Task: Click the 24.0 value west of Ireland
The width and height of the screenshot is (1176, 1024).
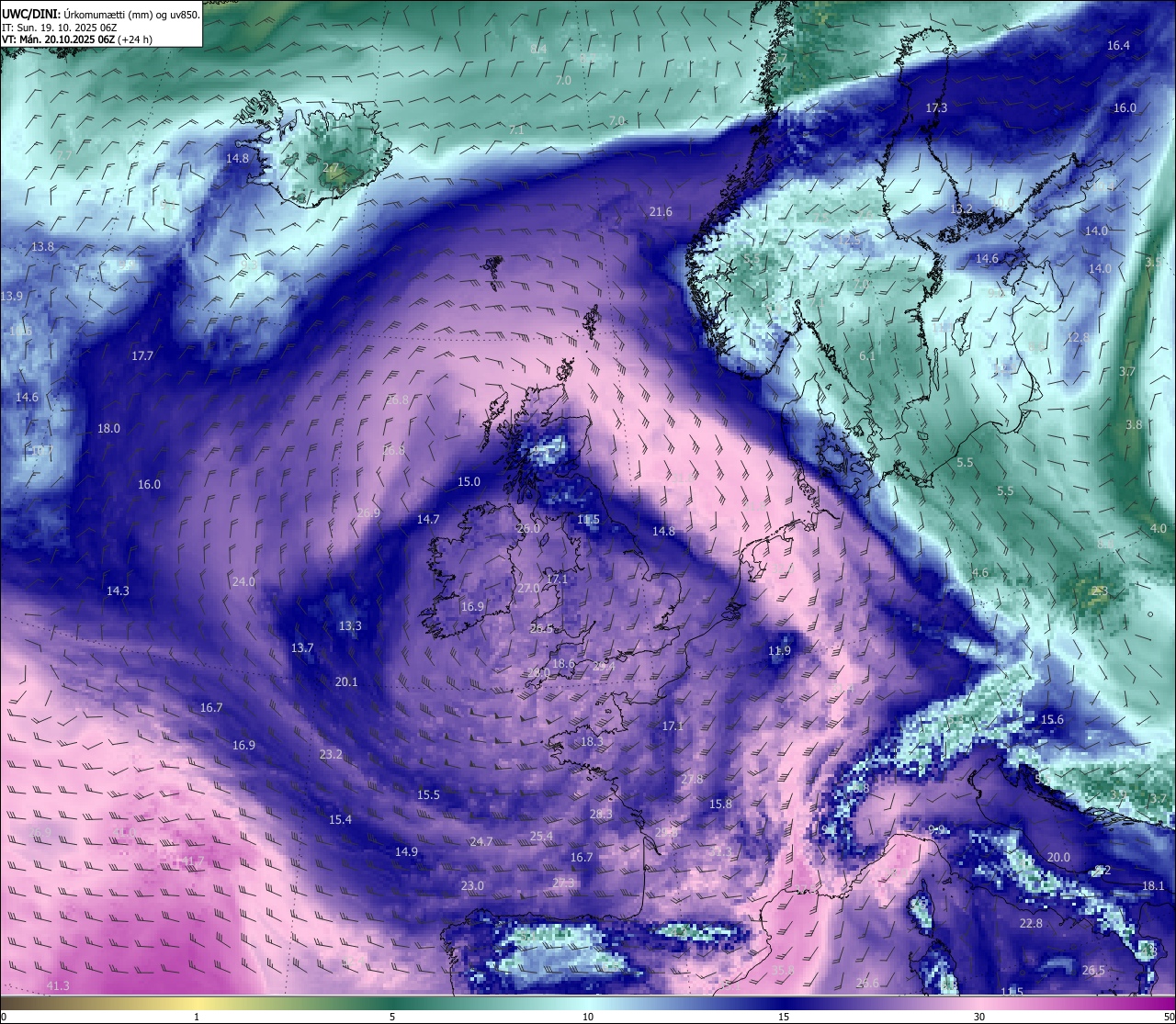Action: coord(243,581)
